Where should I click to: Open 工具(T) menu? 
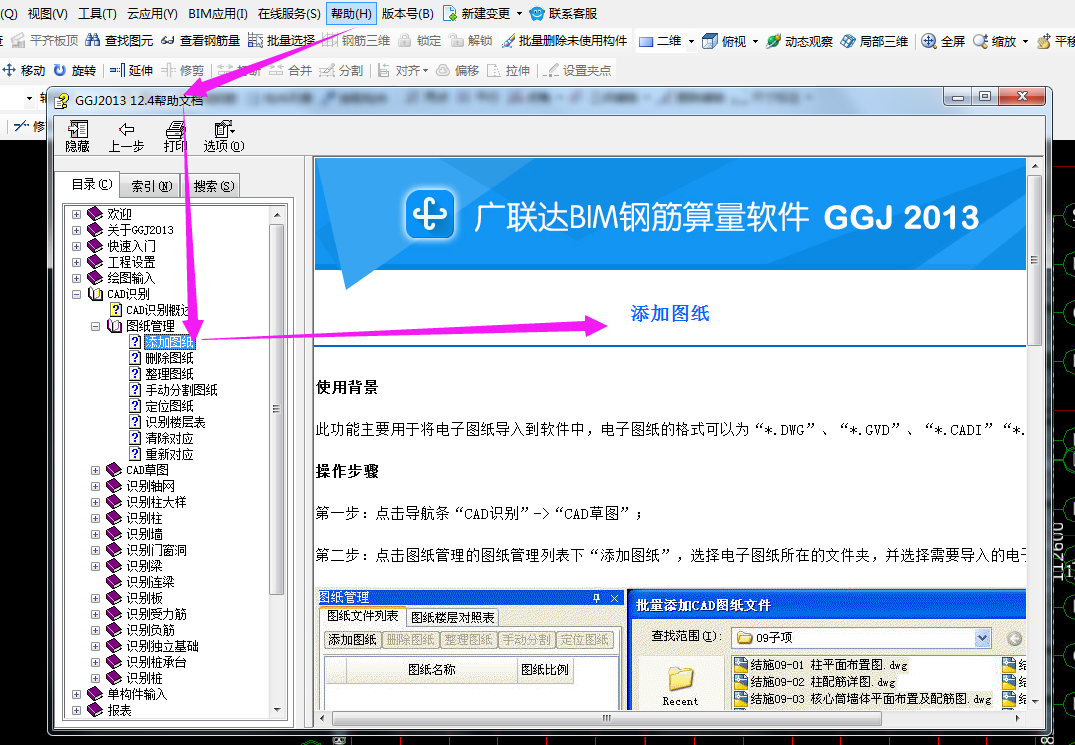97,14
